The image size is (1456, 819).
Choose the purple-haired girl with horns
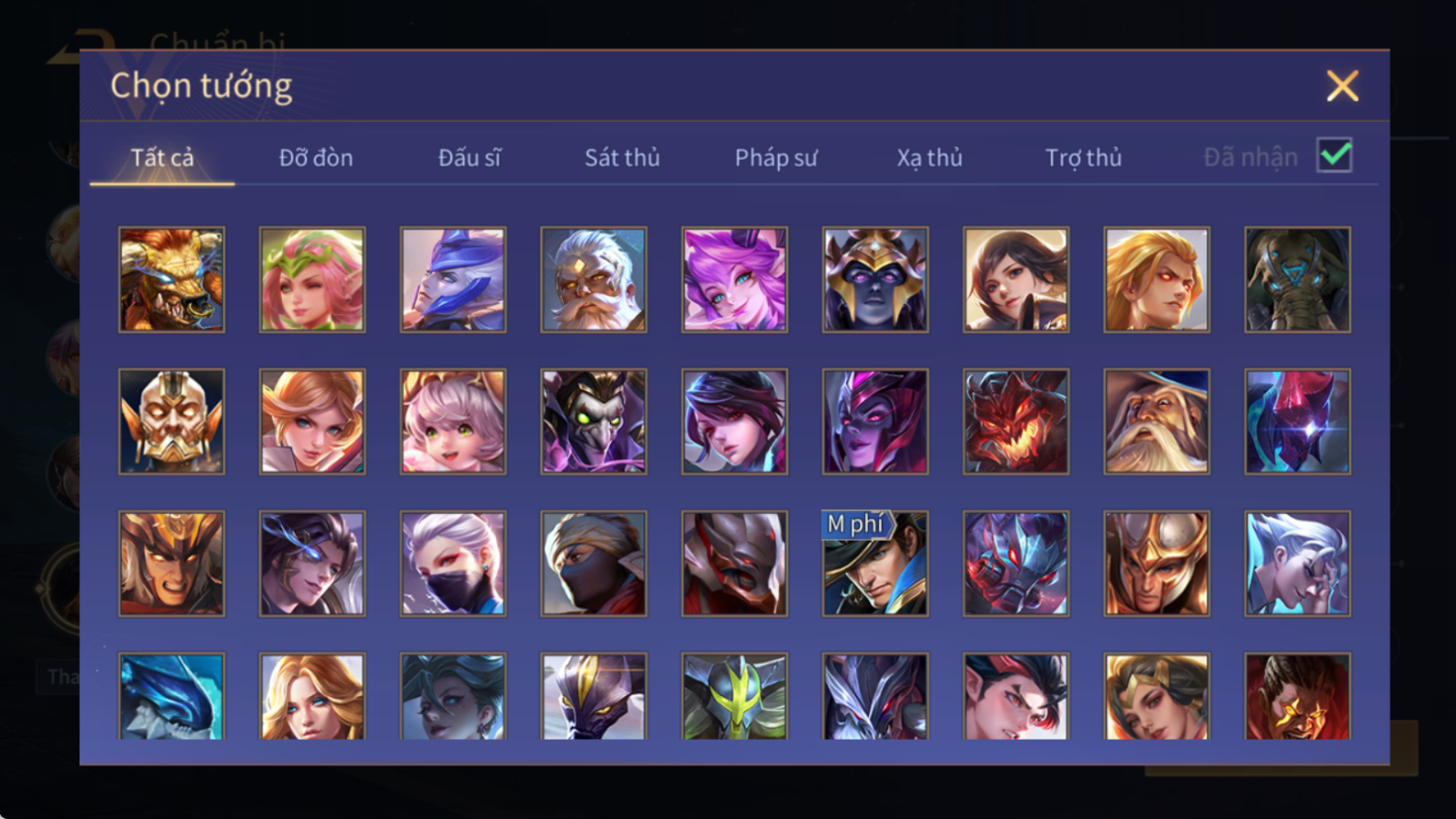[734, 279]
